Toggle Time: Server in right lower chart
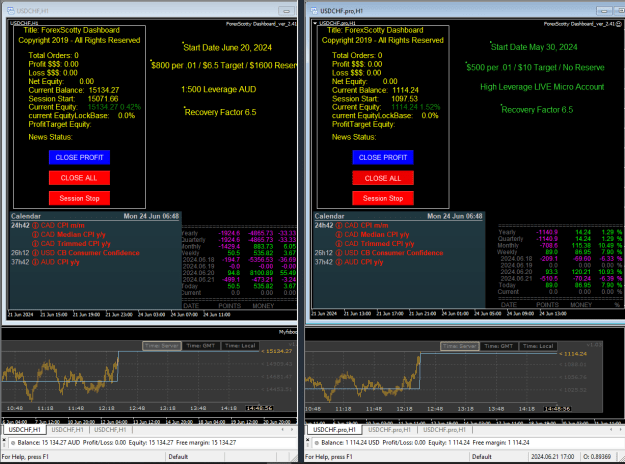 tap(460, 346)
